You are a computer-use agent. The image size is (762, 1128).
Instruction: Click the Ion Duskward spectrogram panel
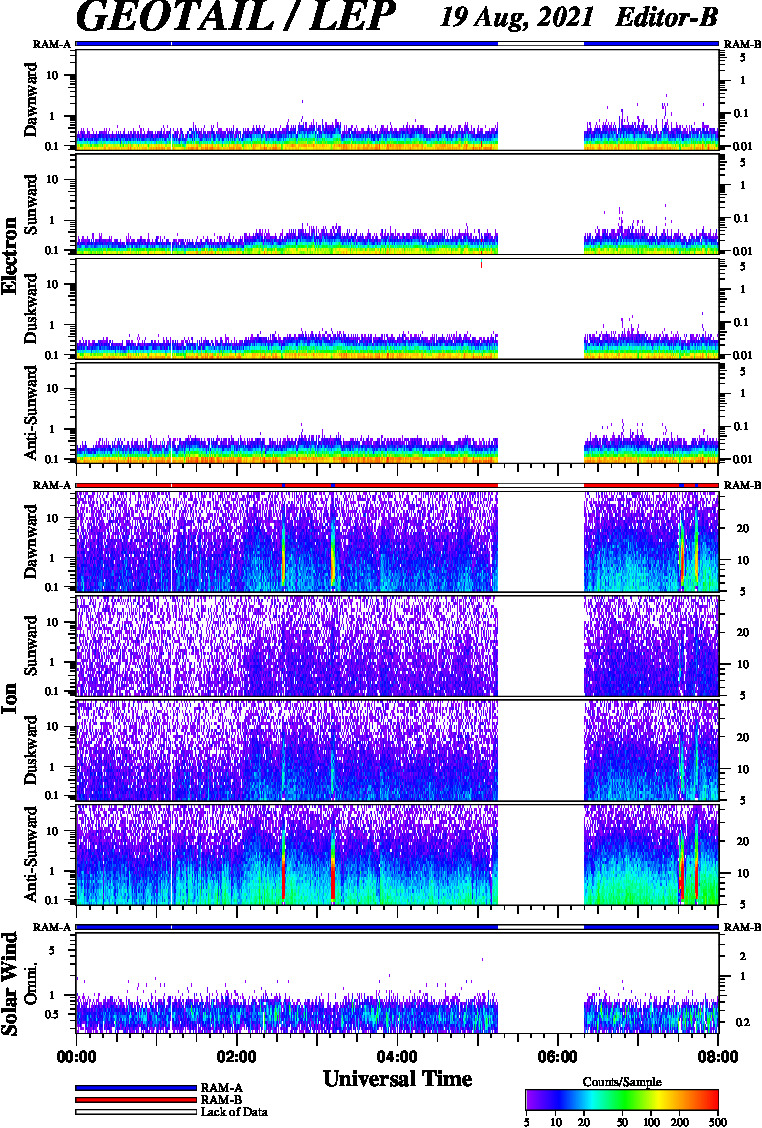point(397,750)
